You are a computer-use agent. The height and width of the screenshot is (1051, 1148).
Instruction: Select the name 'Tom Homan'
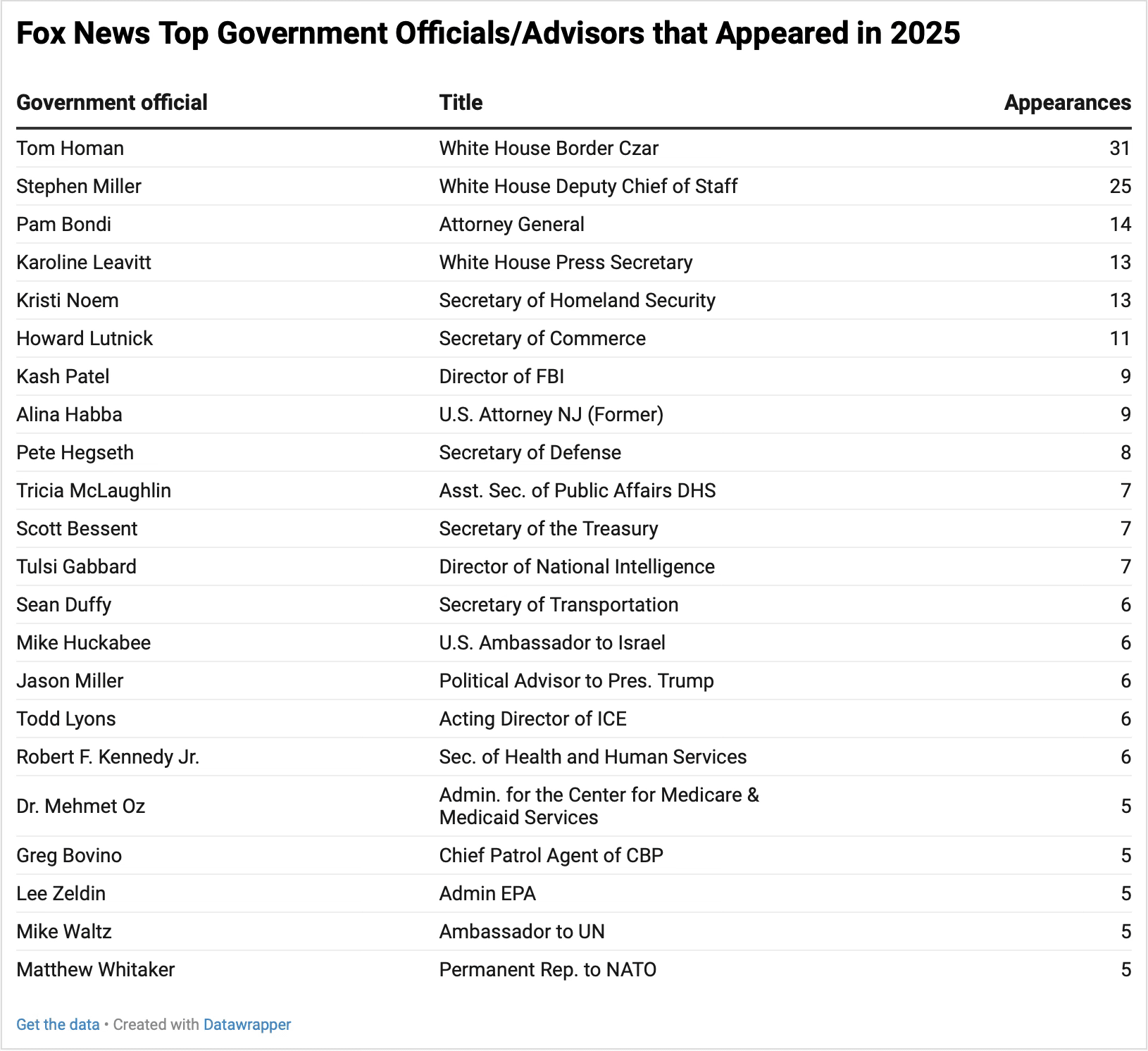[x=70, y=148]
